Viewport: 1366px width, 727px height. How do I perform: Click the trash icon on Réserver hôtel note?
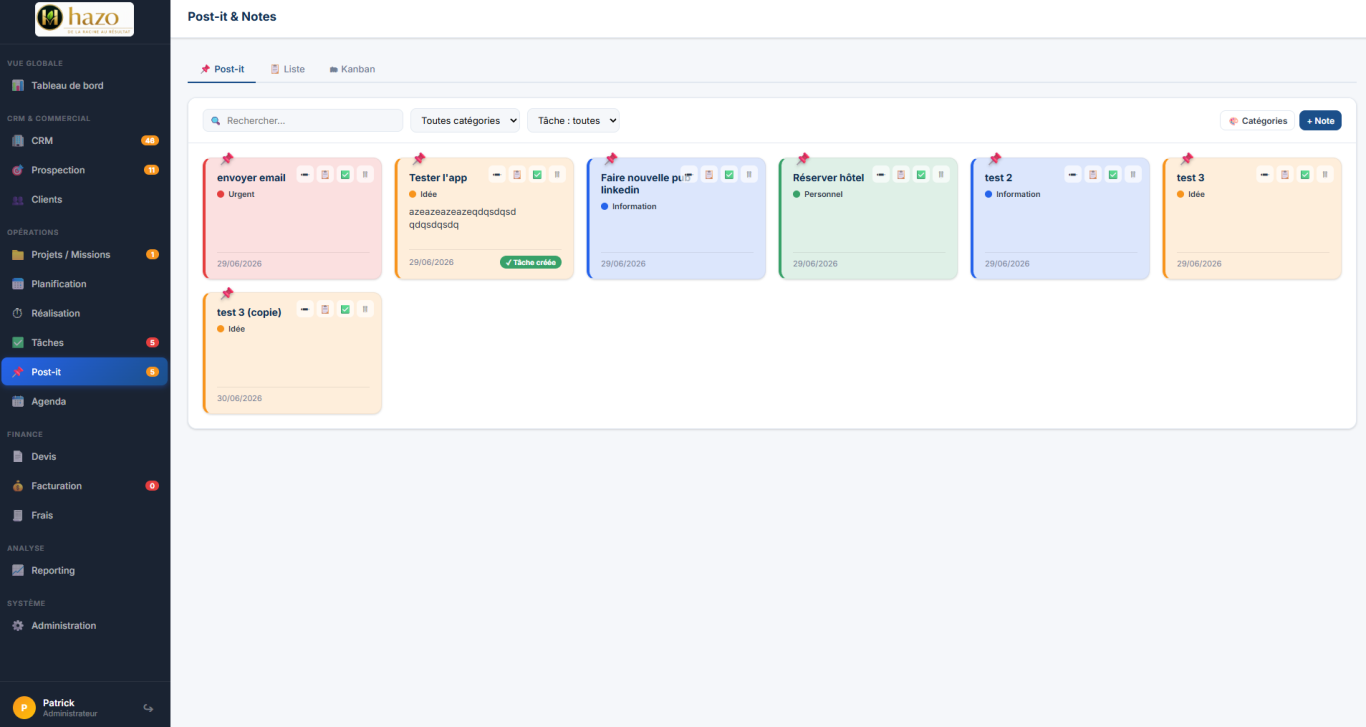(x=941, y=174)
